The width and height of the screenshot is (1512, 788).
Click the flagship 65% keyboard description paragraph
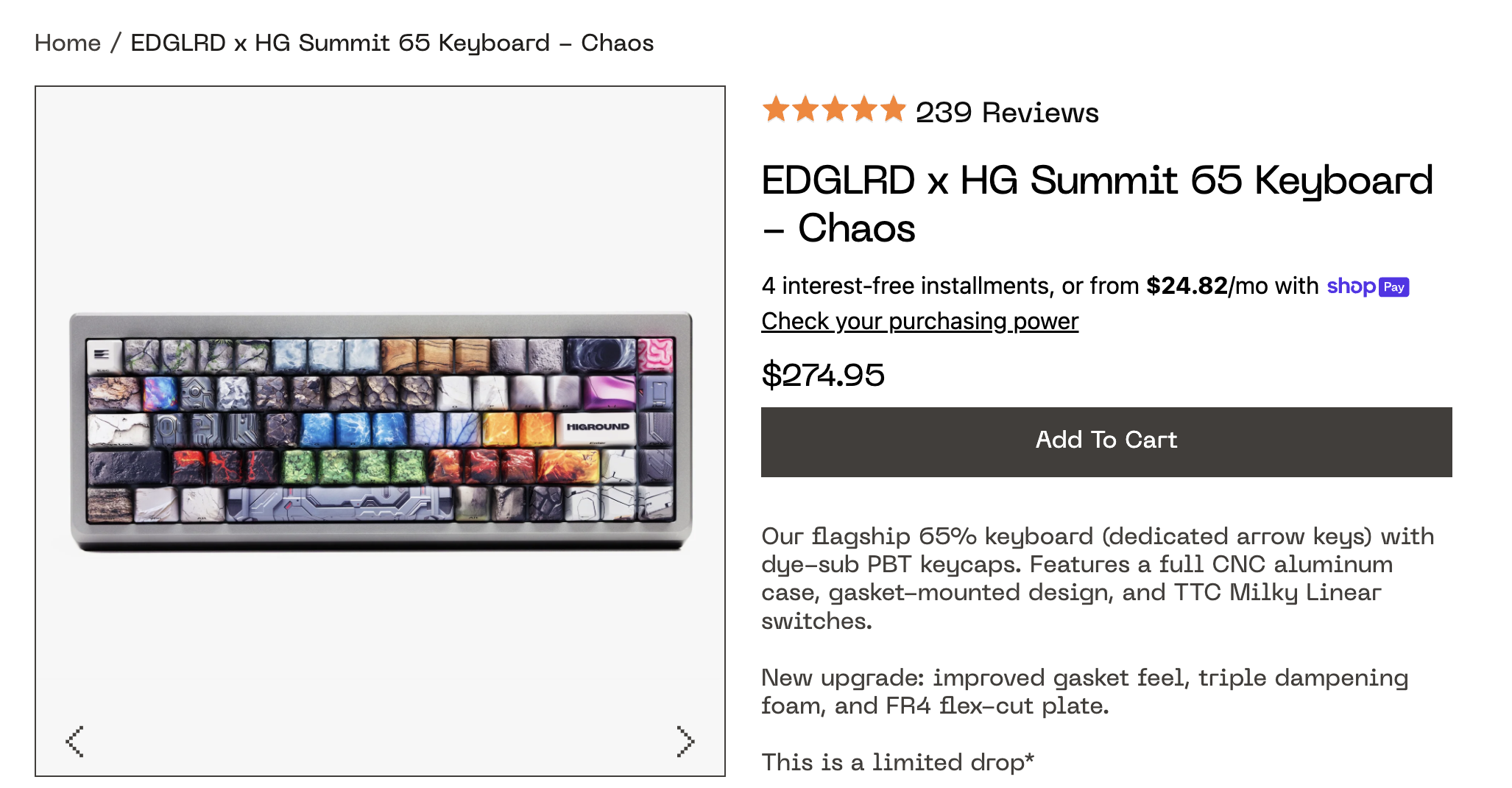tap(1097, 578)
